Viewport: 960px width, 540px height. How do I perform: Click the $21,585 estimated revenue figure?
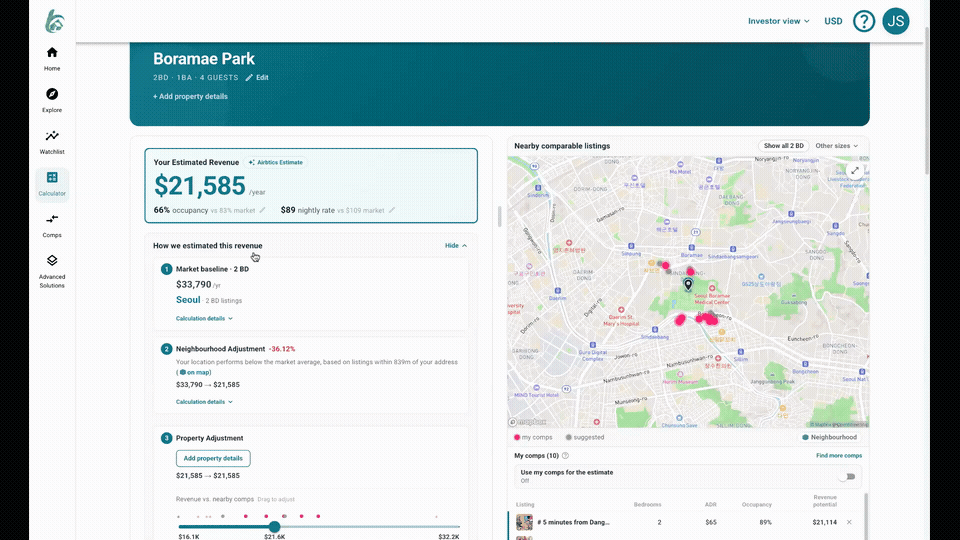click(x=200, y=186)
